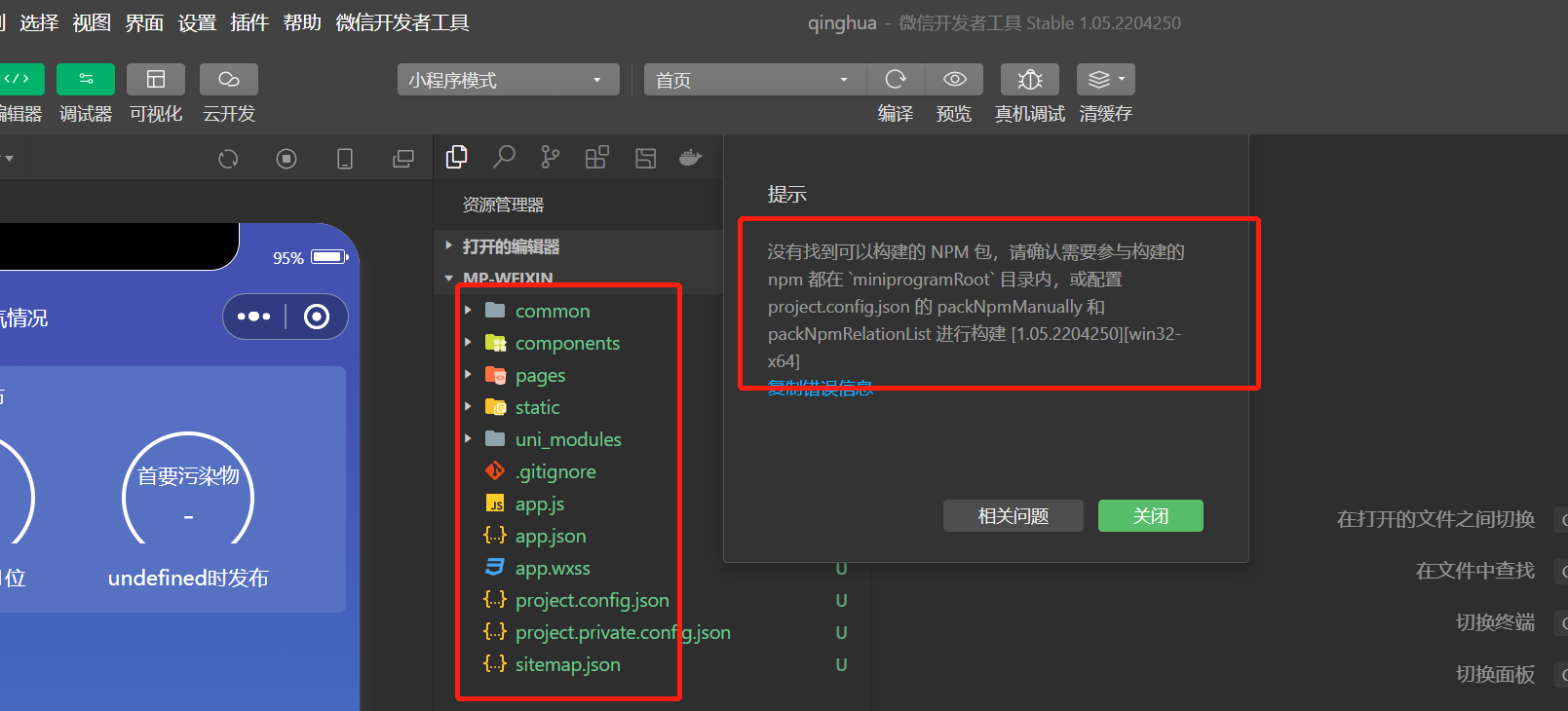Expand the pages folder
Viewport: 1568px width, 711px height.
coord(468,375)
